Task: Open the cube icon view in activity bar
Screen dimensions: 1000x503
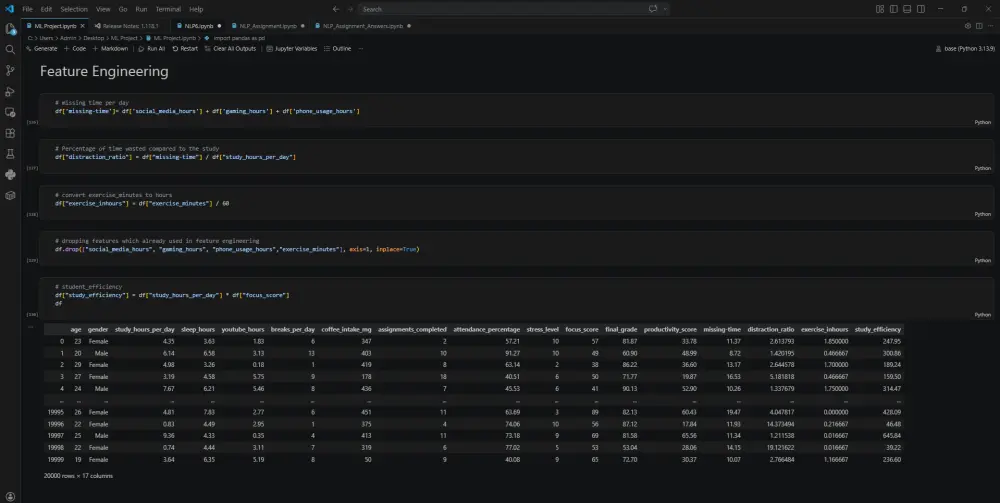Action: pyautogui.click(x=10, y=196)
